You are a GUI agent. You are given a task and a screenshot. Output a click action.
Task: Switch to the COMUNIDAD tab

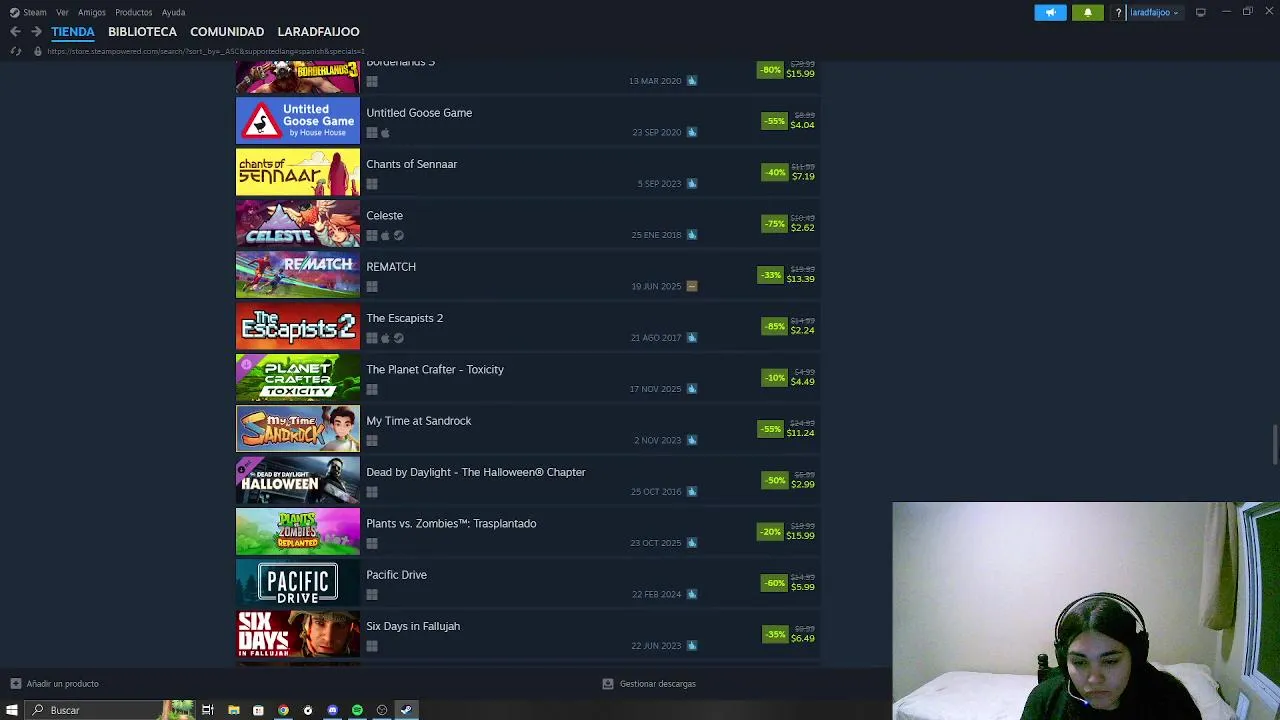tap(227, 32)
